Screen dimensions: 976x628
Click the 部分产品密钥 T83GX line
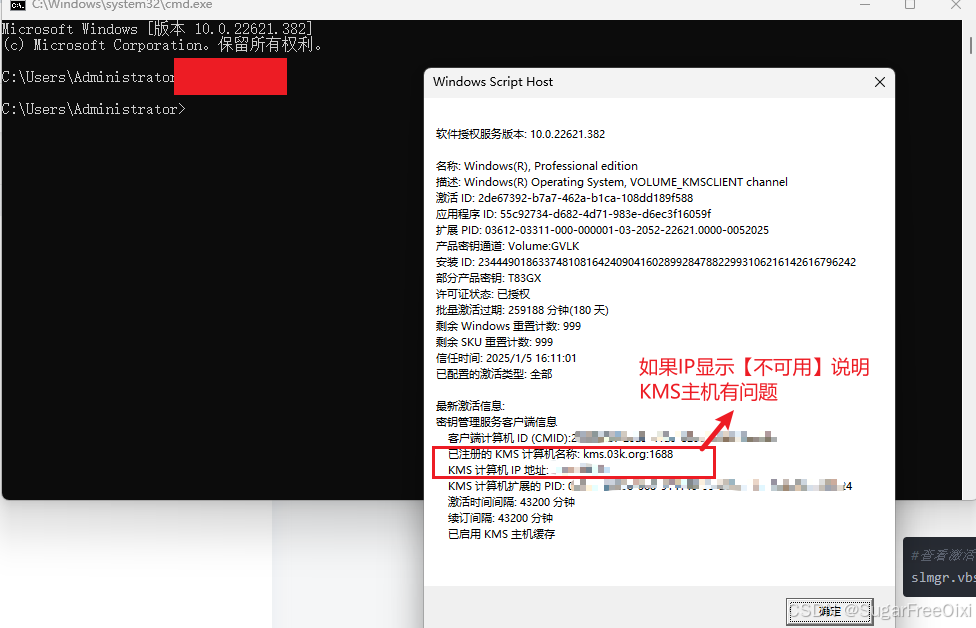[x=489, y=278]
